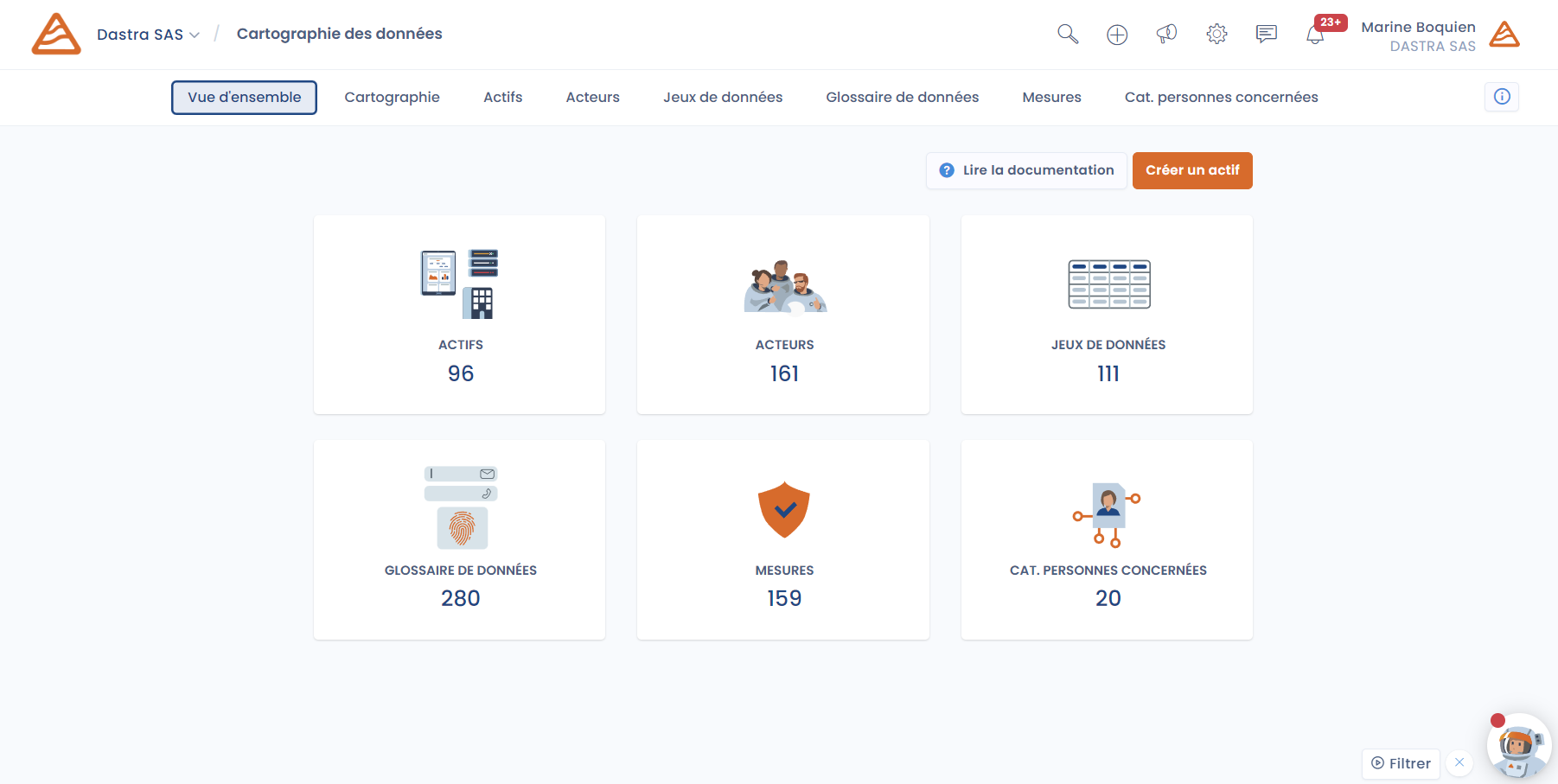Click the Mesures shield checkmark icon

click(784, 509)
